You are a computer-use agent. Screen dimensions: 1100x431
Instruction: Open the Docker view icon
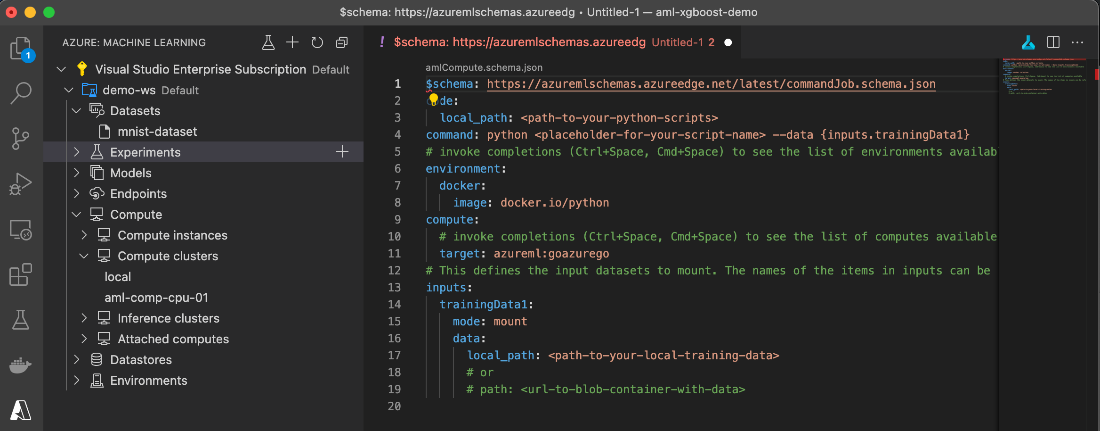(21, 366)
